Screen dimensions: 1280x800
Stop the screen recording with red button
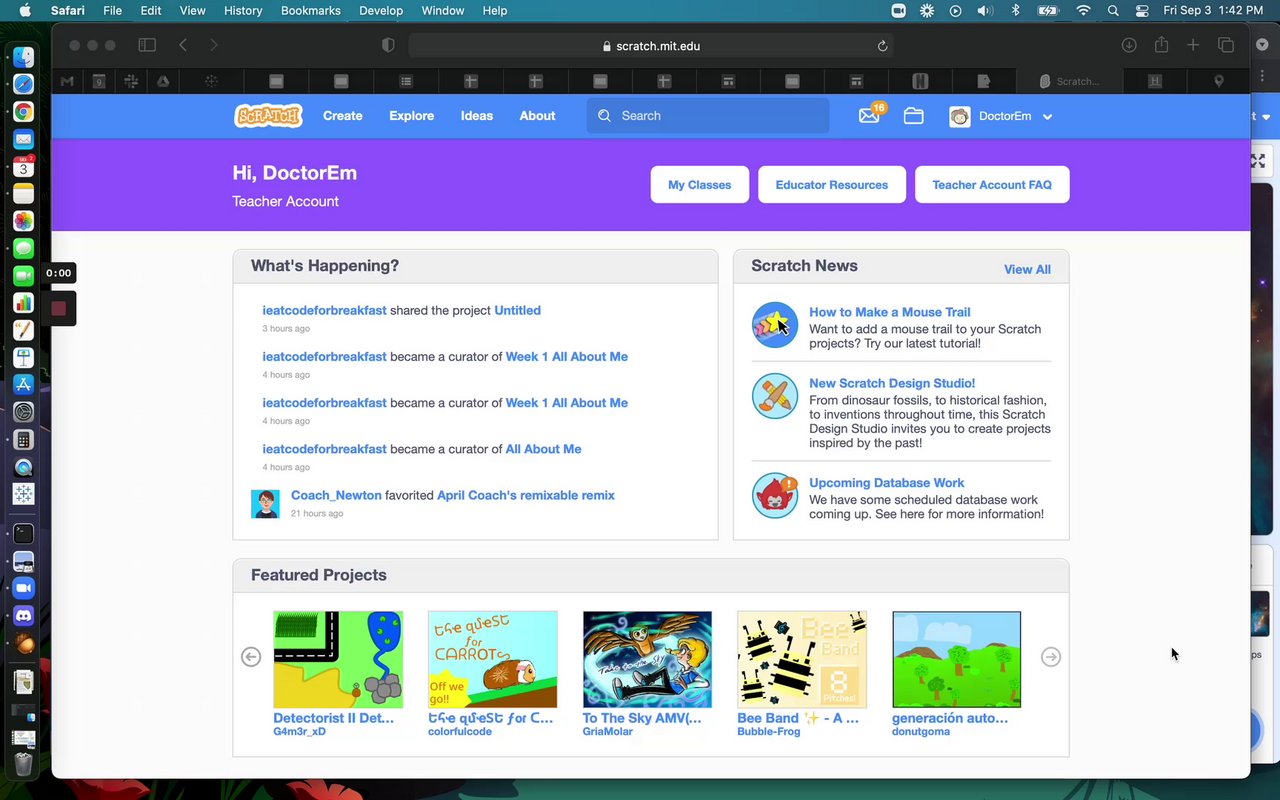(x=59, y=308)
